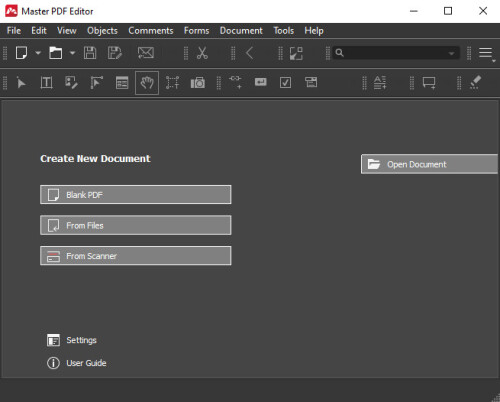Select the Check Box form tool
Image resolution: width=500 pixels, height=402 pixels.
(285, 82)
